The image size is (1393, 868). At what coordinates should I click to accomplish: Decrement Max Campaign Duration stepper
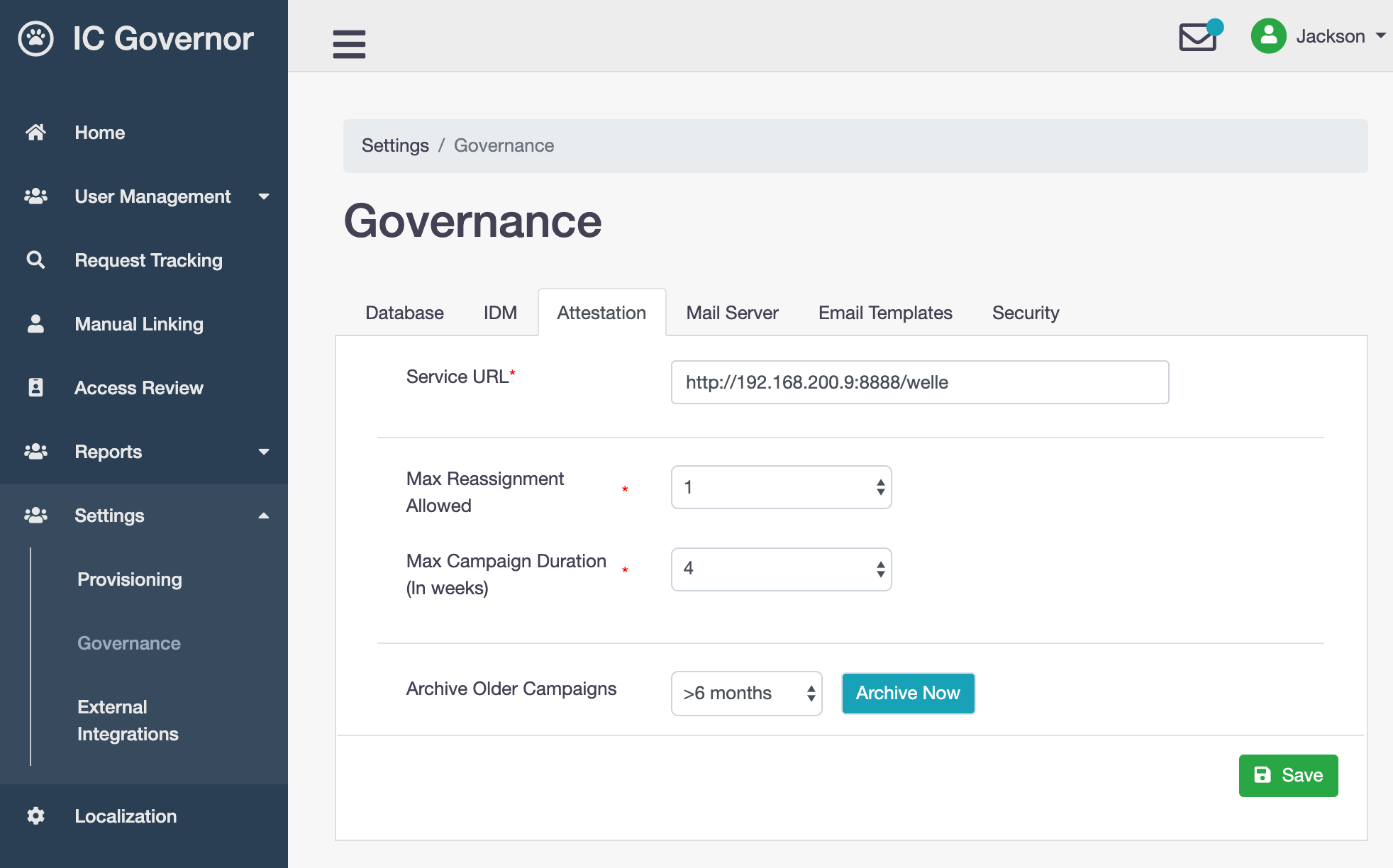(879, 574)
